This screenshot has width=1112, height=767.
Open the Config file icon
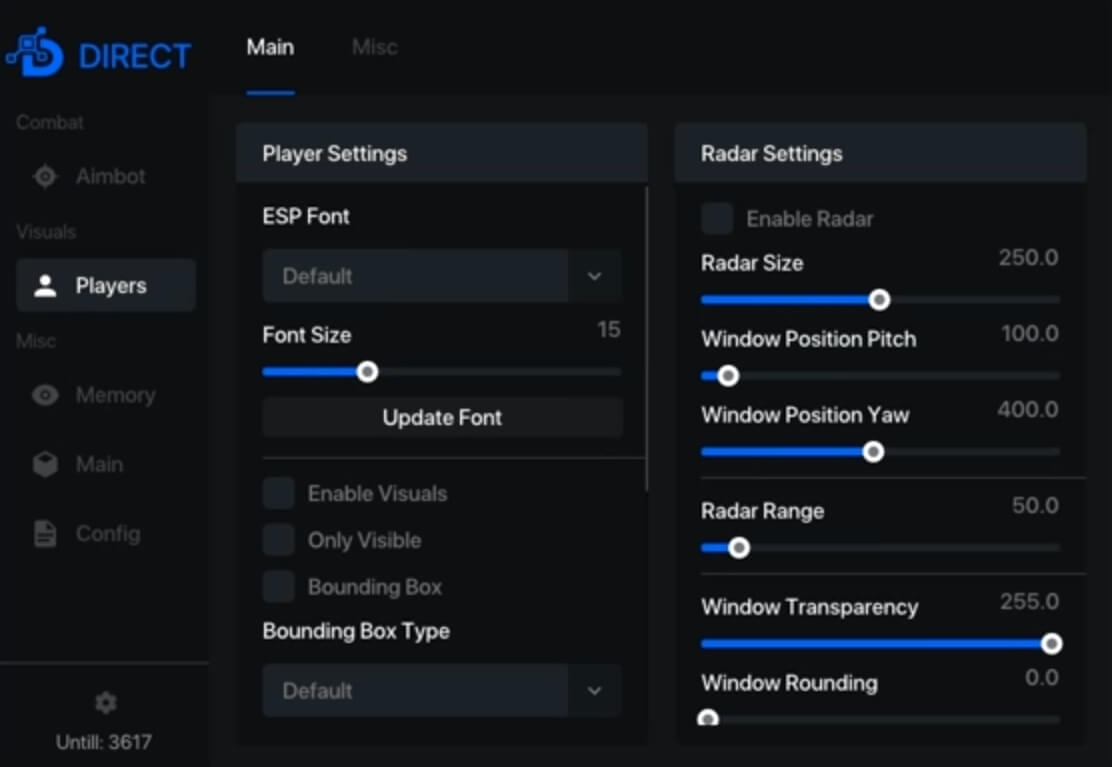tap(45, 534)
